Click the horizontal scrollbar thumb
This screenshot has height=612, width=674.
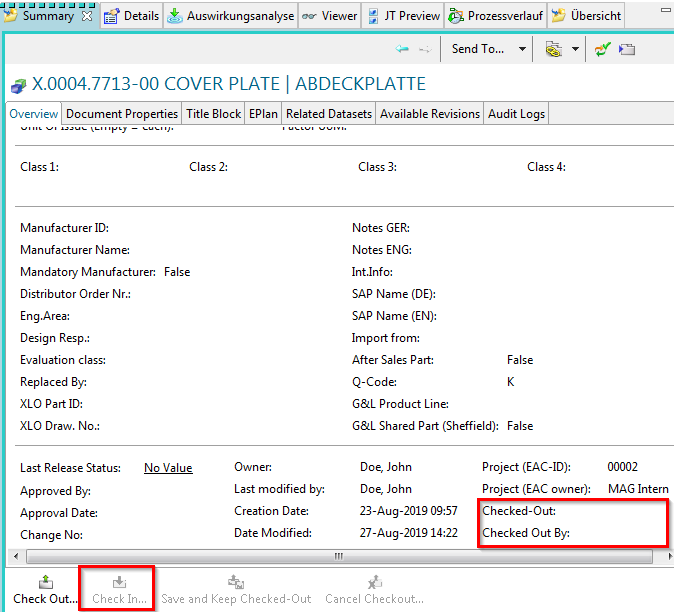(x=337, y=555)
